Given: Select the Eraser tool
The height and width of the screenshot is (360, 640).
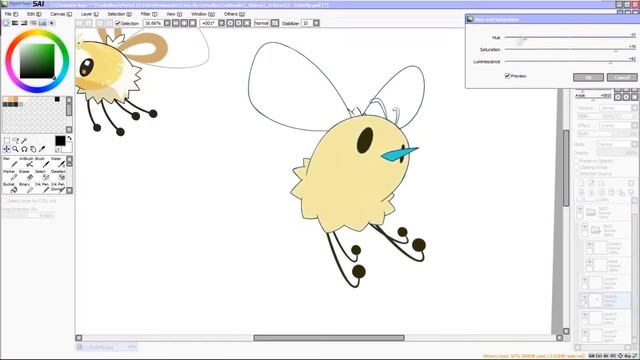Looking at the screenshot, I should point(27,175).
